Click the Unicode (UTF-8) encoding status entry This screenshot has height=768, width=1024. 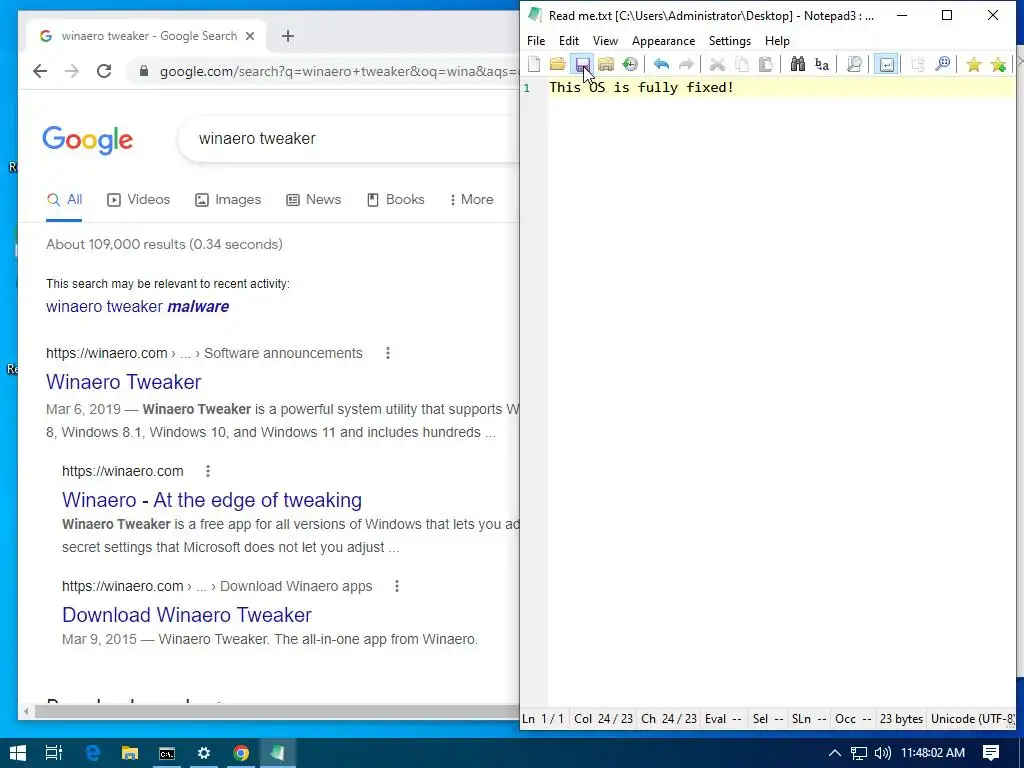(972, 719)
